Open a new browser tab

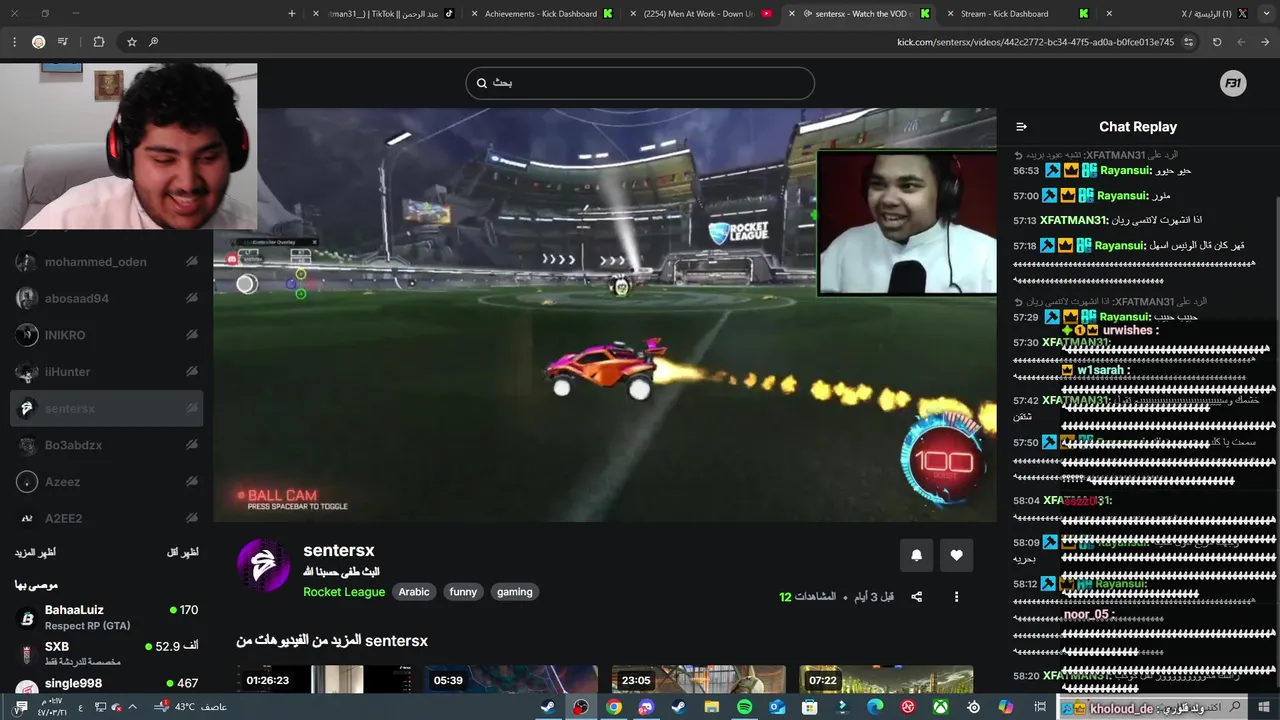(292, 14)
